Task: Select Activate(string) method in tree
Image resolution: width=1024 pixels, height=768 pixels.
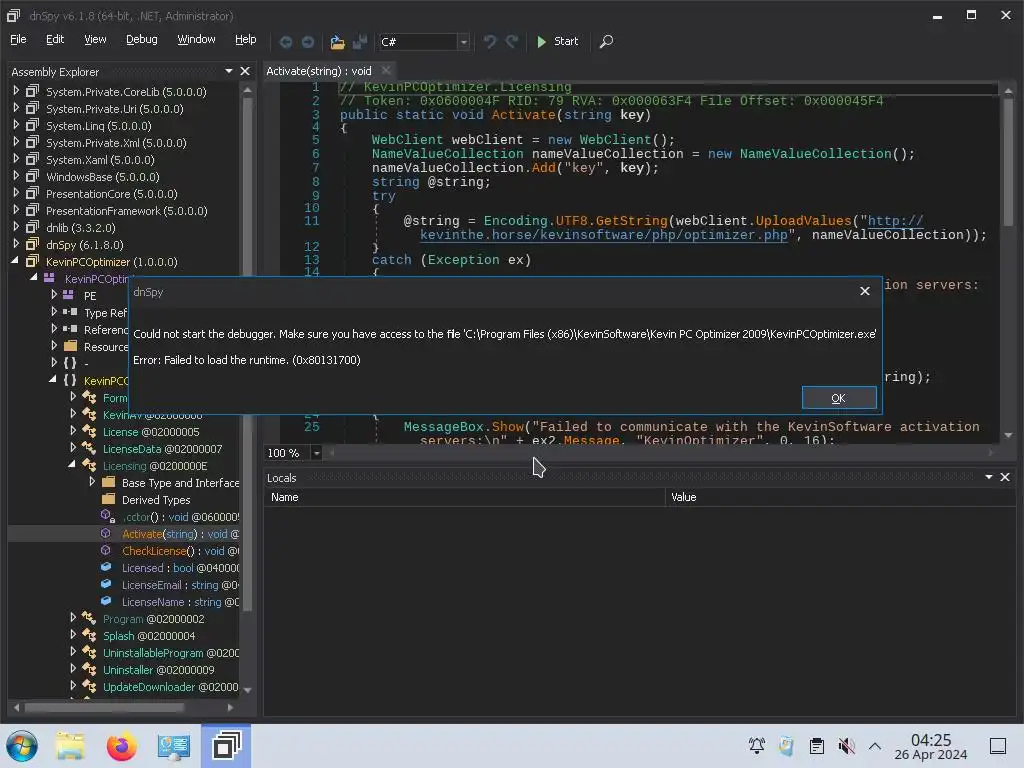Action: pyautogui.click(x=180, y=534)
